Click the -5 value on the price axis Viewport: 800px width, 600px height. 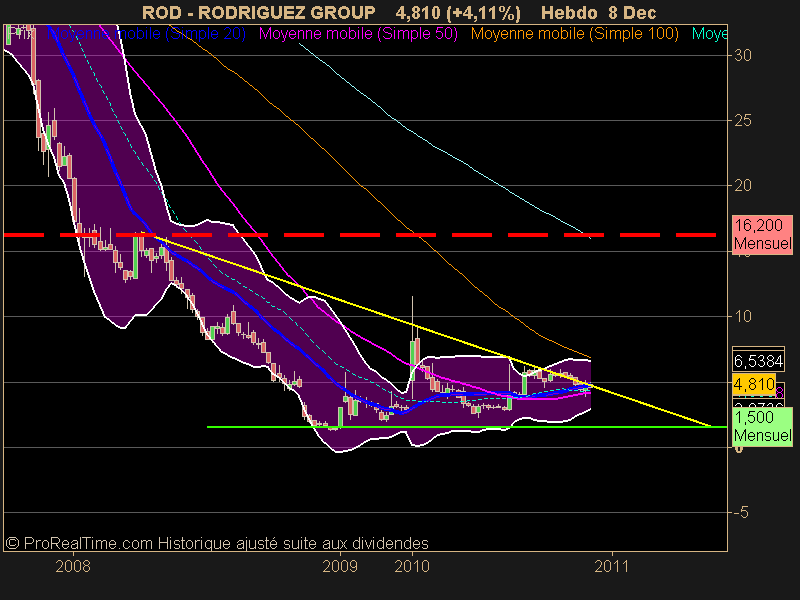click(741, 512)
